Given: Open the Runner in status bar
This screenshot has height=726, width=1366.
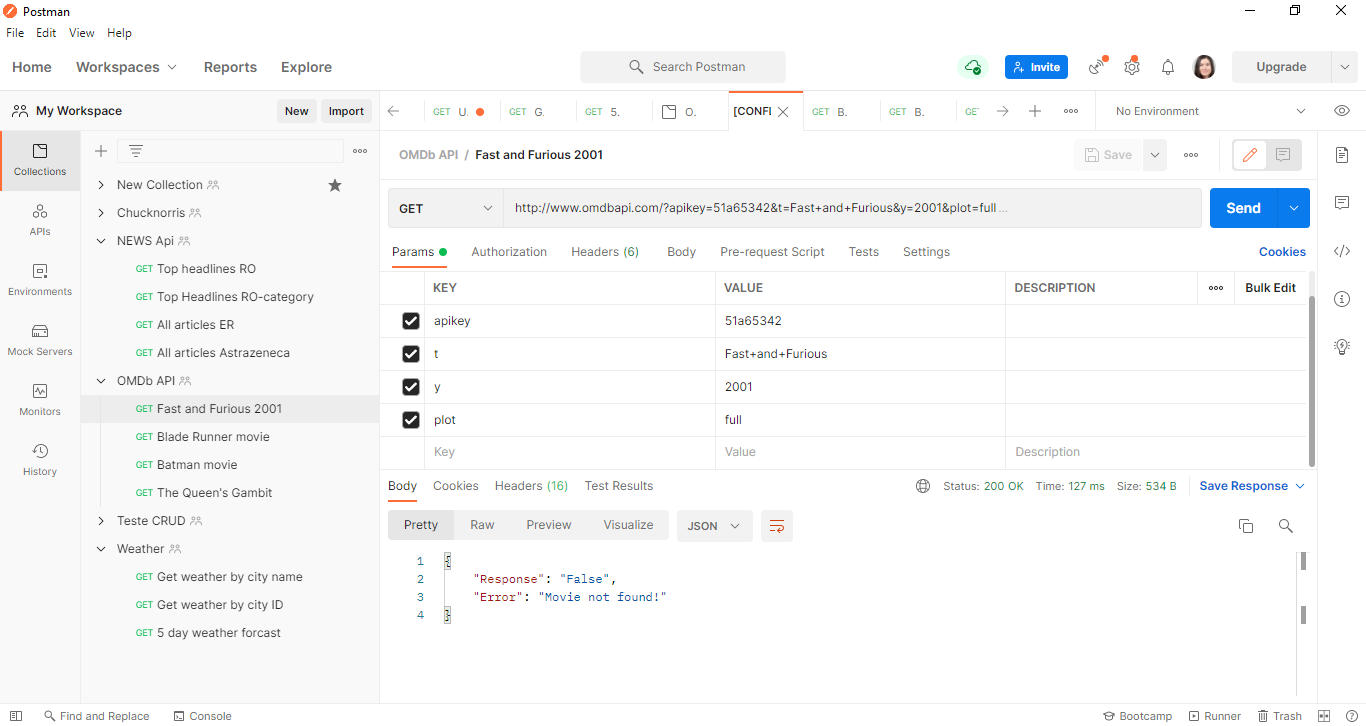Looking at the screenshot, I should click(1214, 716).
